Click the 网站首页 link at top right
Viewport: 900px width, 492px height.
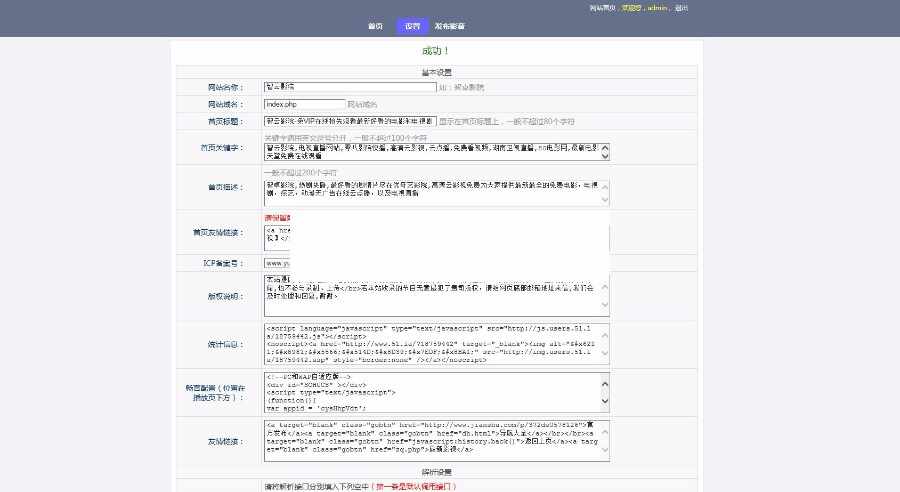coord(602,8)
